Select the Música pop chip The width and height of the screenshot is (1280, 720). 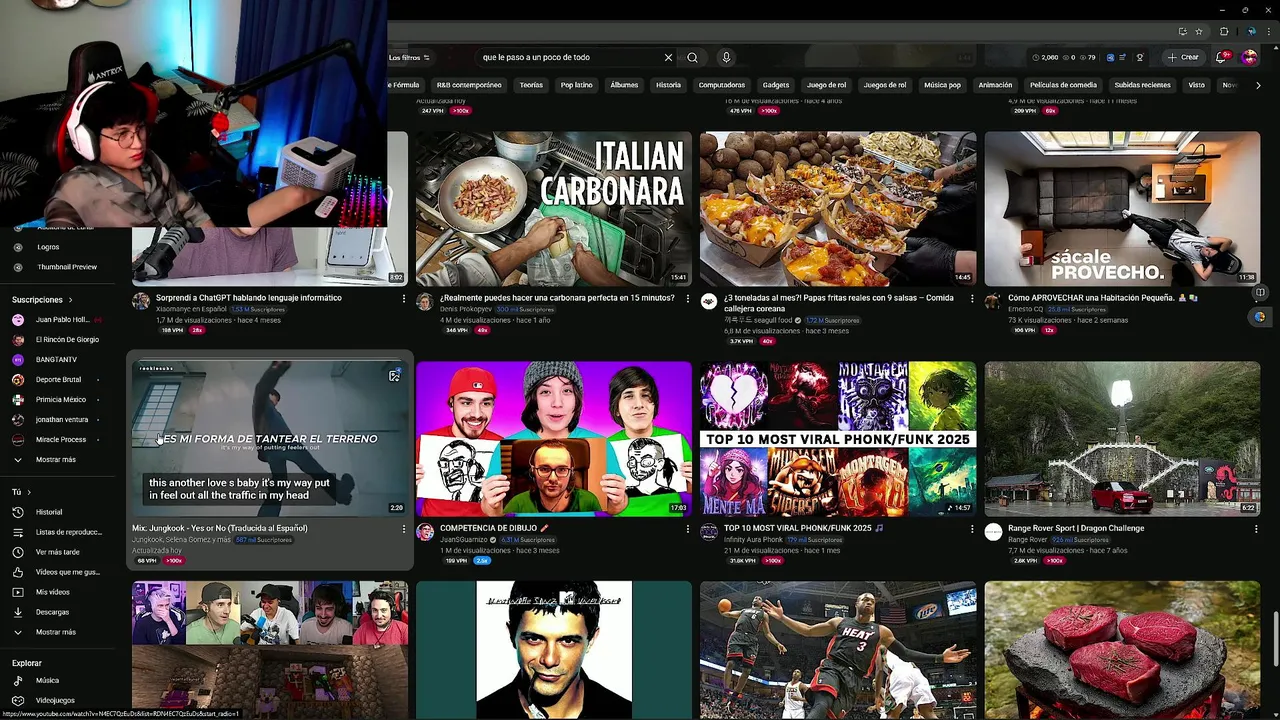click(x=942, y=85)
